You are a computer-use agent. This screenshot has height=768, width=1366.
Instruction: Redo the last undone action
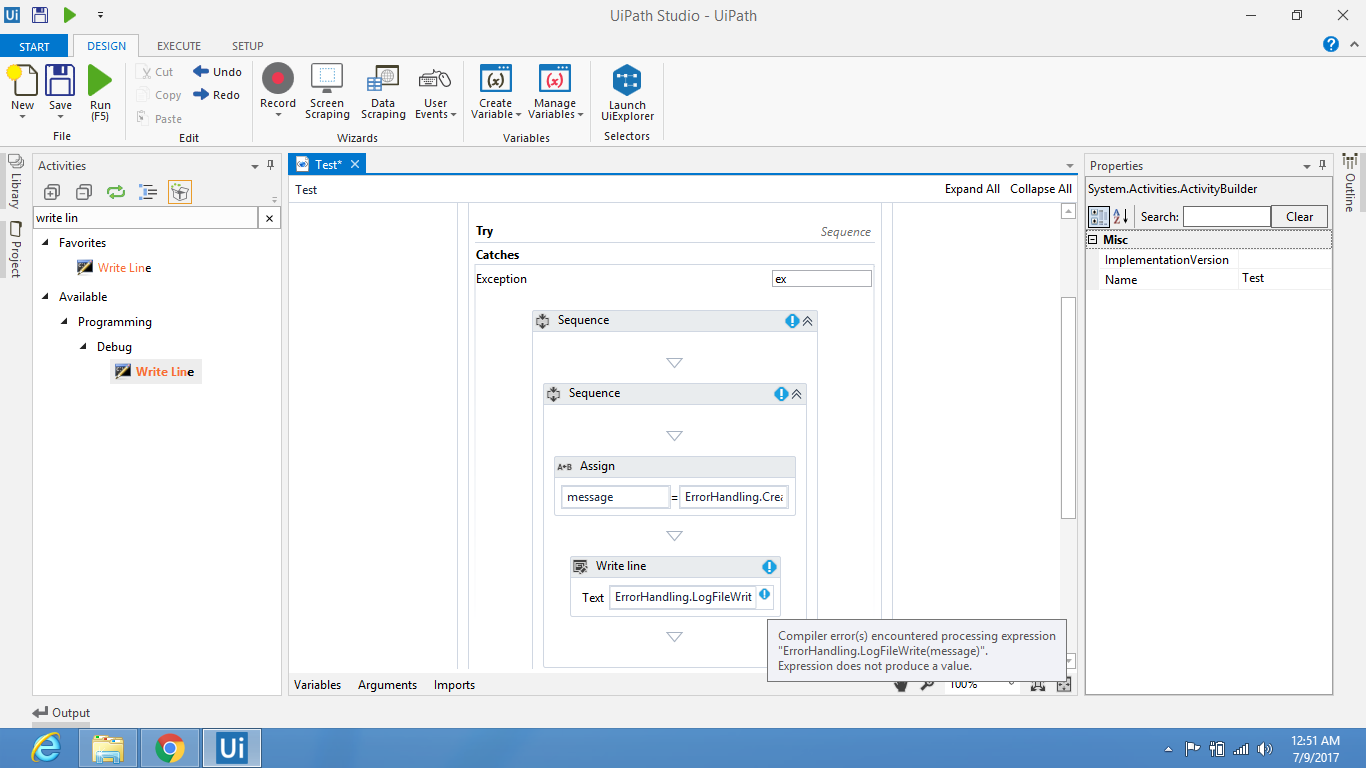(x=216, y=95)
